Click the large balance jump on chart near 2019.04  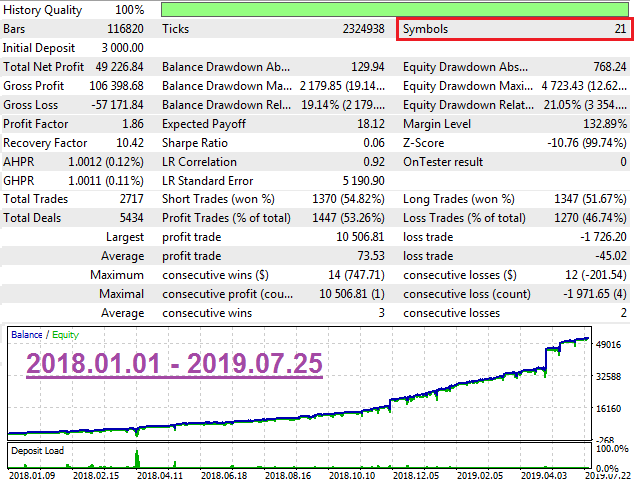[545, 359]
